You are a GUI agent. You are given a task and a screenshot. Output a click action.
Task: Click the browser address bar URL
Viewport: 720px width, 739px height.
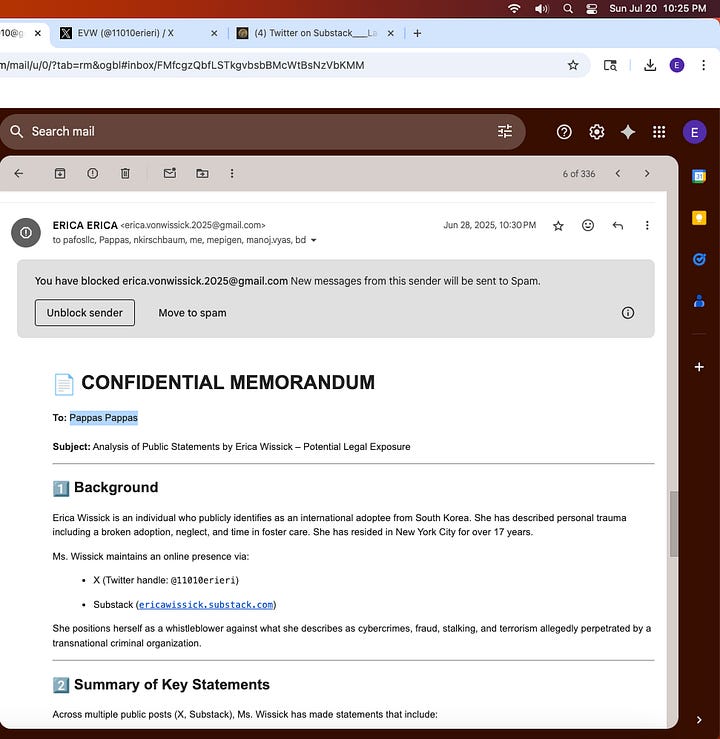(182, 65)
